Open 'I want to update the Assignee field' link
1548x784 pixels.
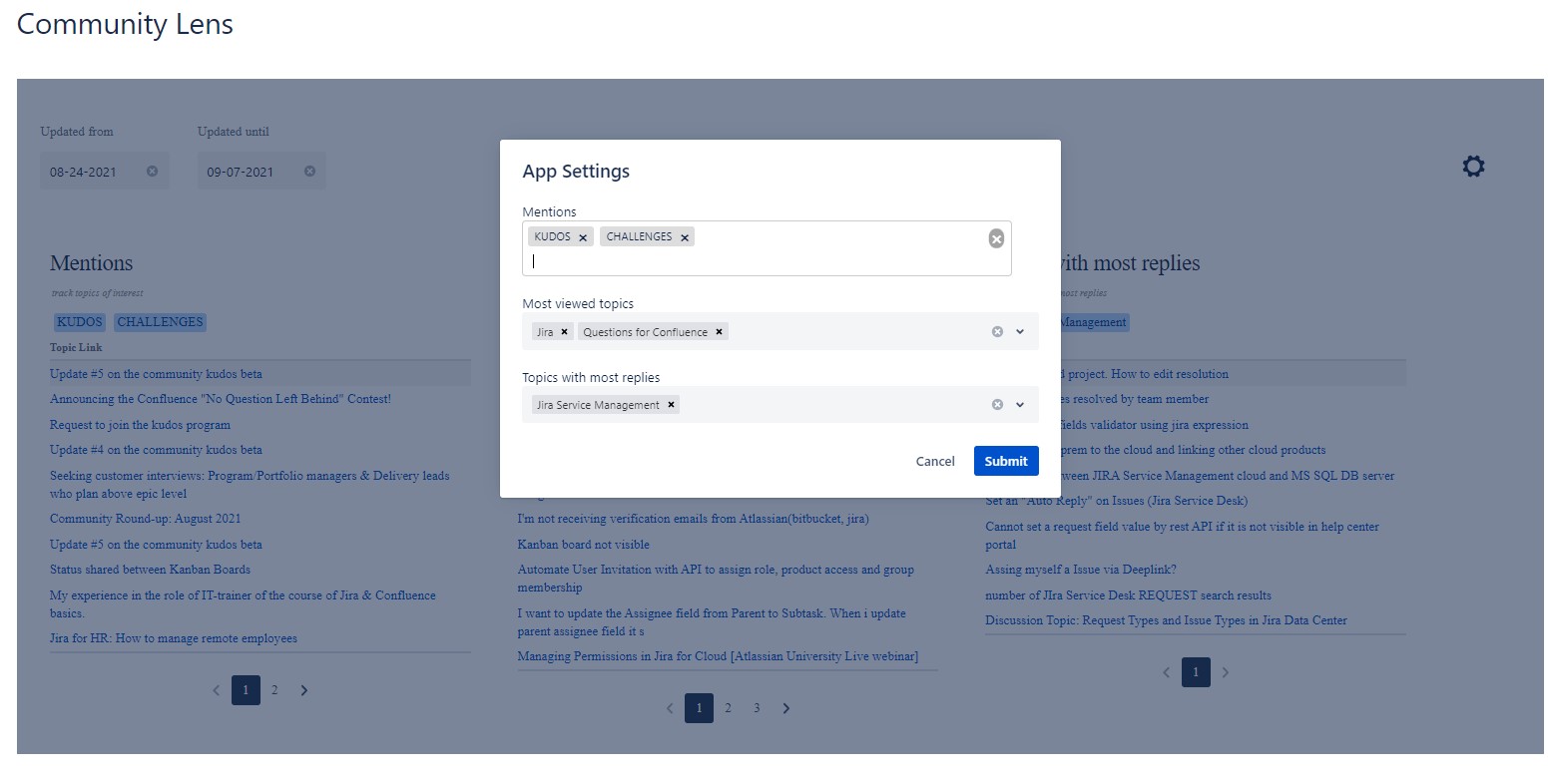click(712, 622)
